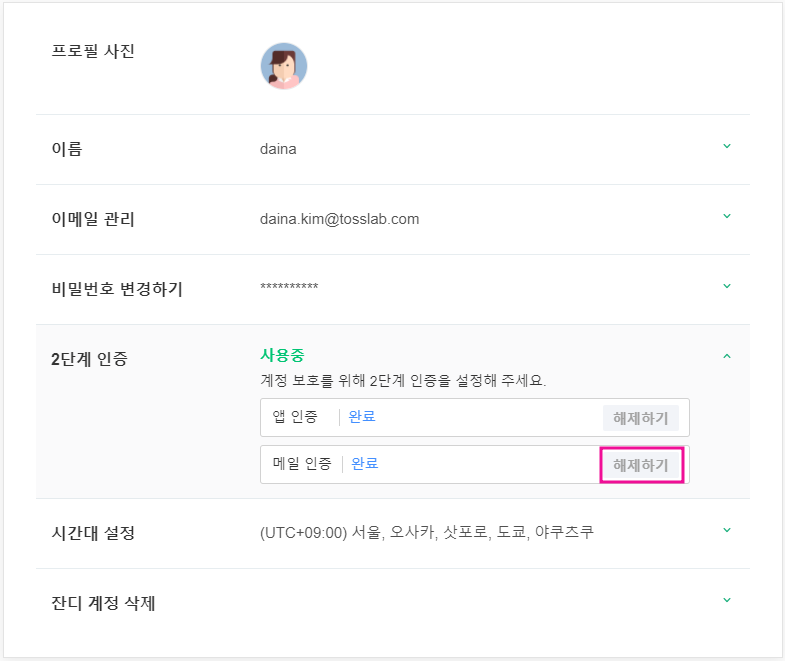Click the daina.kim@tosslab.com email value
This screenshot has width=785, height=661.
click(x=339, y=219)
